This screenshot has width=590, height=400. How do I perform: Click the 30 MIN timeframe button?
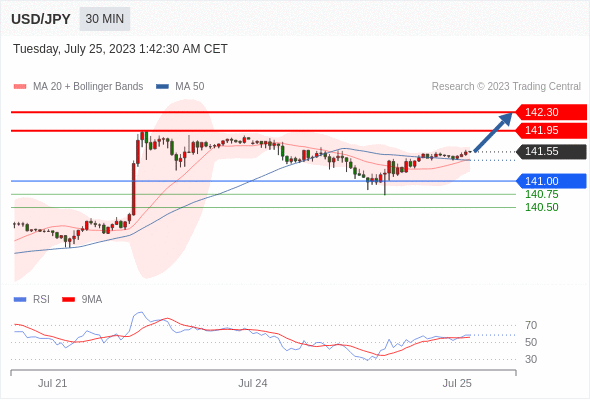point(105,19)
